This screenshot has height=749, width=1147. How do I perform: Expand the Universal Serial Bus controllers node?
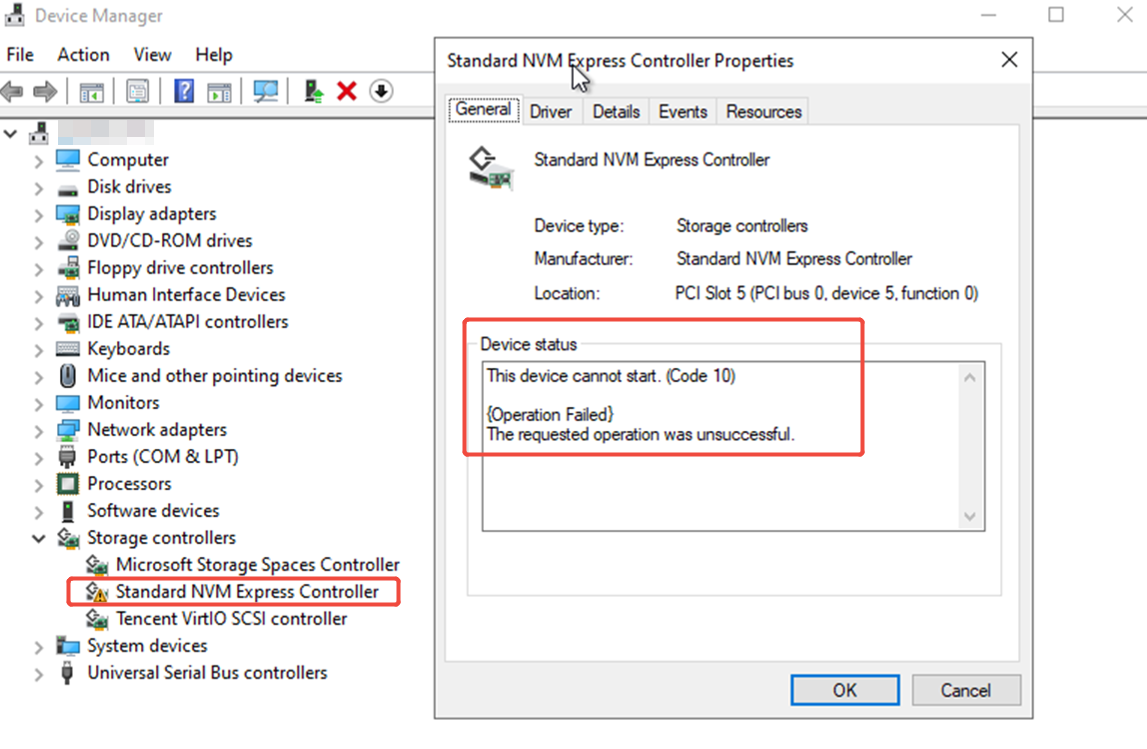[39, 674]
